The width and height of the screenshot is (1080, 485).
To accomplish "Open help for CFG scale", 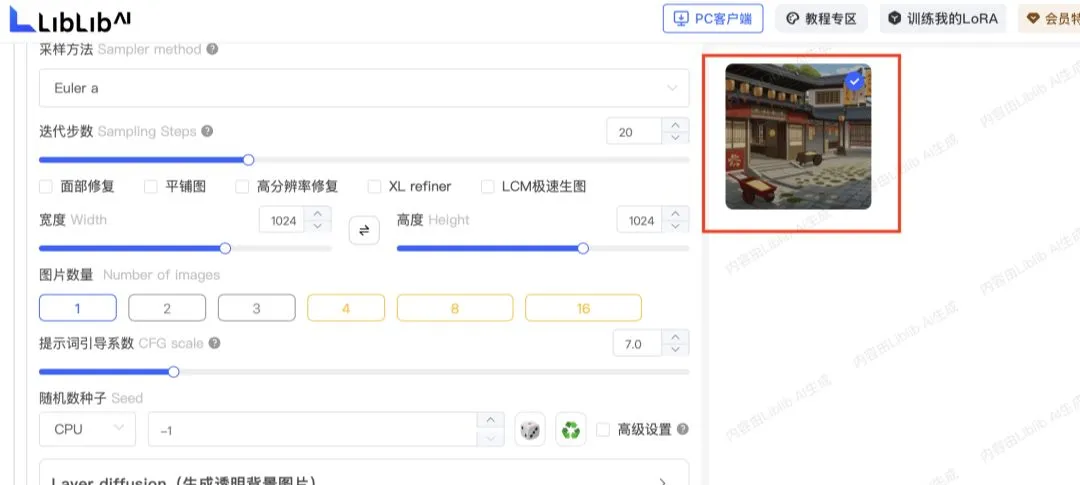I will click(215, 343).
